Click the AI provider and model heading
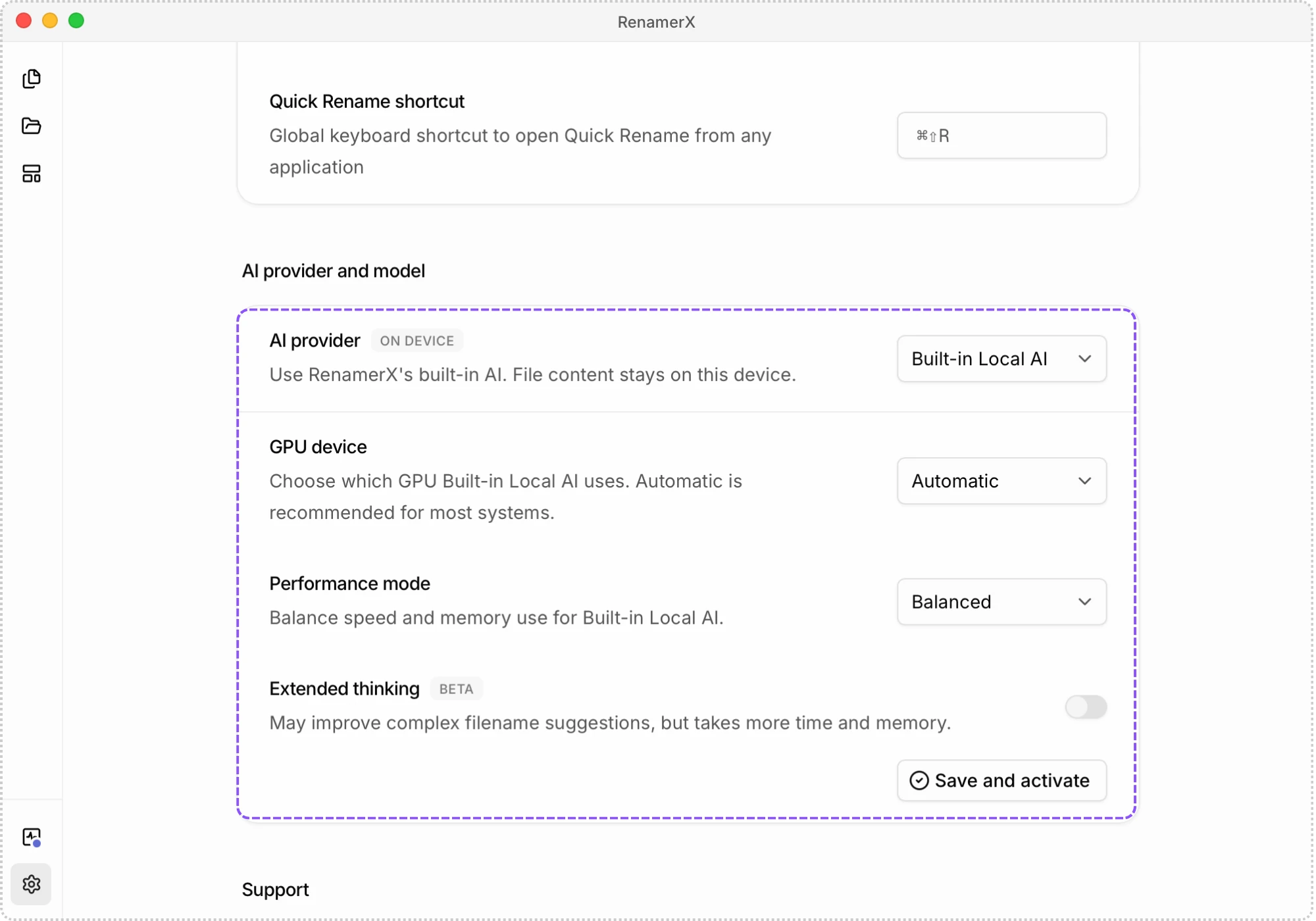This screenshot has width=1316, height=921. click(334, 271)
